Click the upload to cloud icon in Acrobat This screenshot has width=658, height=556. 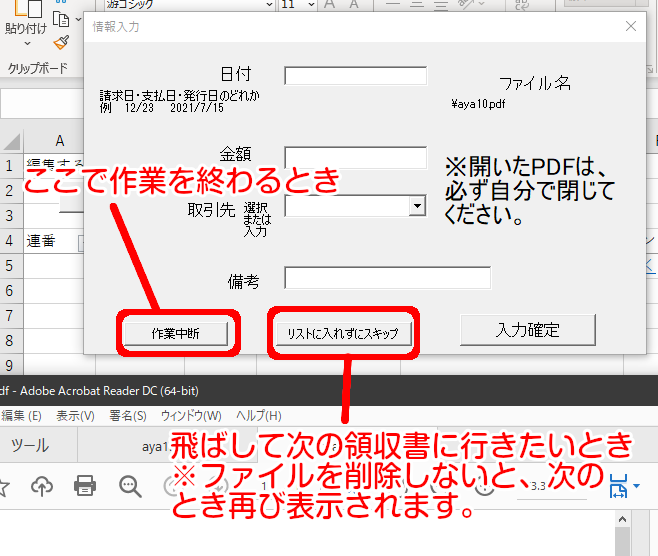coord(42,486)
